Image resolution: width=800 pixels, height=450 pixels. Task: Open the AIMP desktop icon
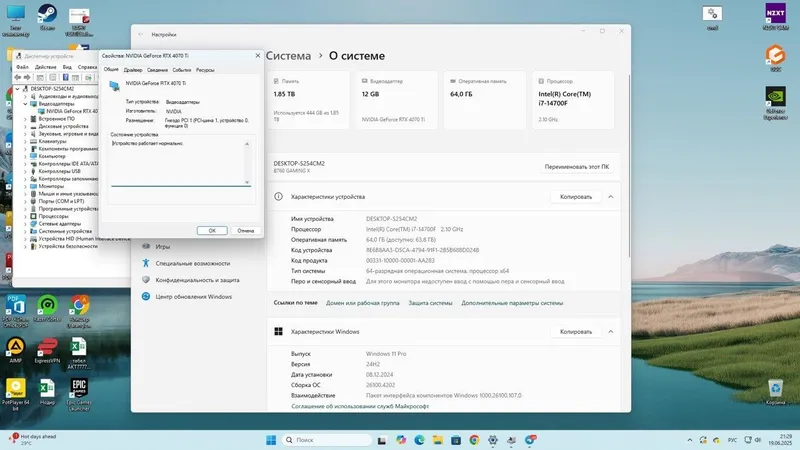point(15,350)
